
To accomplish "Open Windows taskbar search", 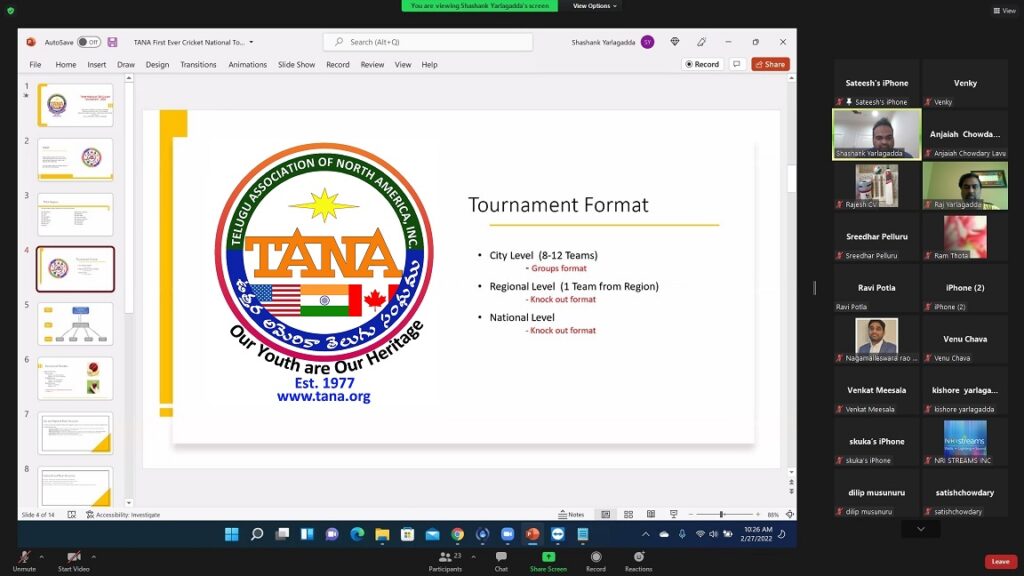I will [257, 534].
